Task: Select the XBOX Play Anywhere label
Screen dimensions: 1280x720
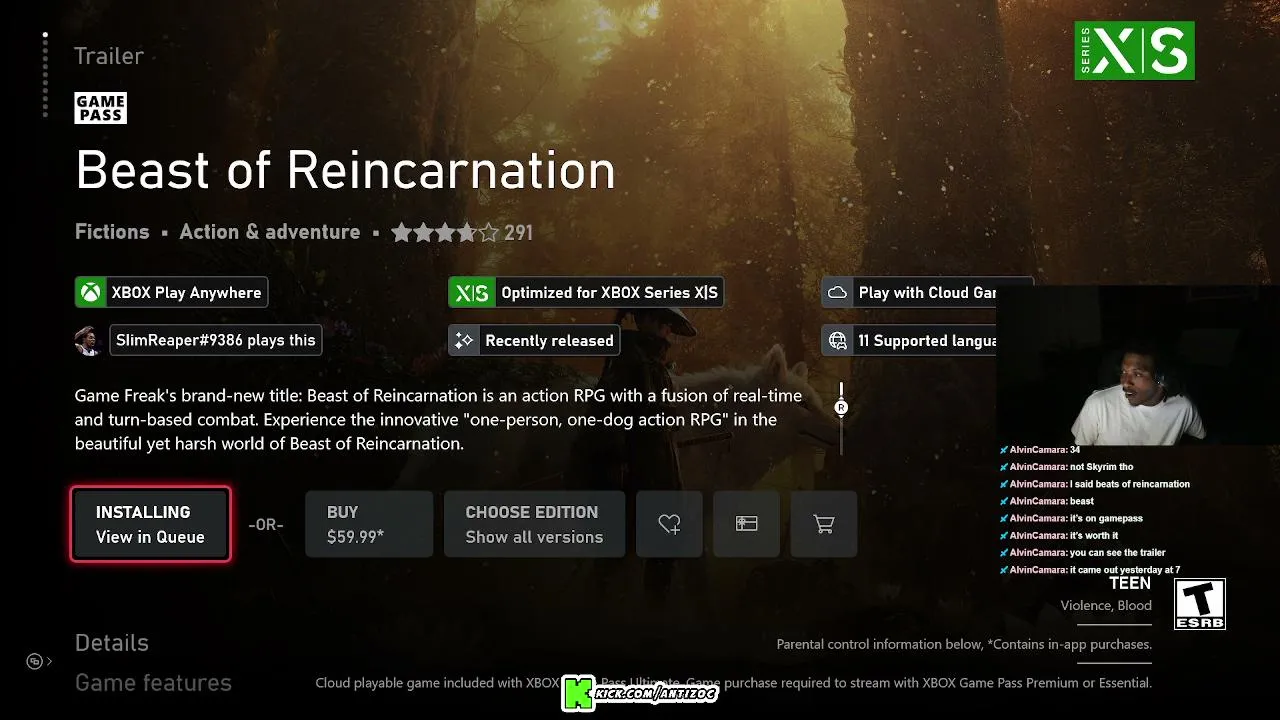Action: (x=186, y=293)
